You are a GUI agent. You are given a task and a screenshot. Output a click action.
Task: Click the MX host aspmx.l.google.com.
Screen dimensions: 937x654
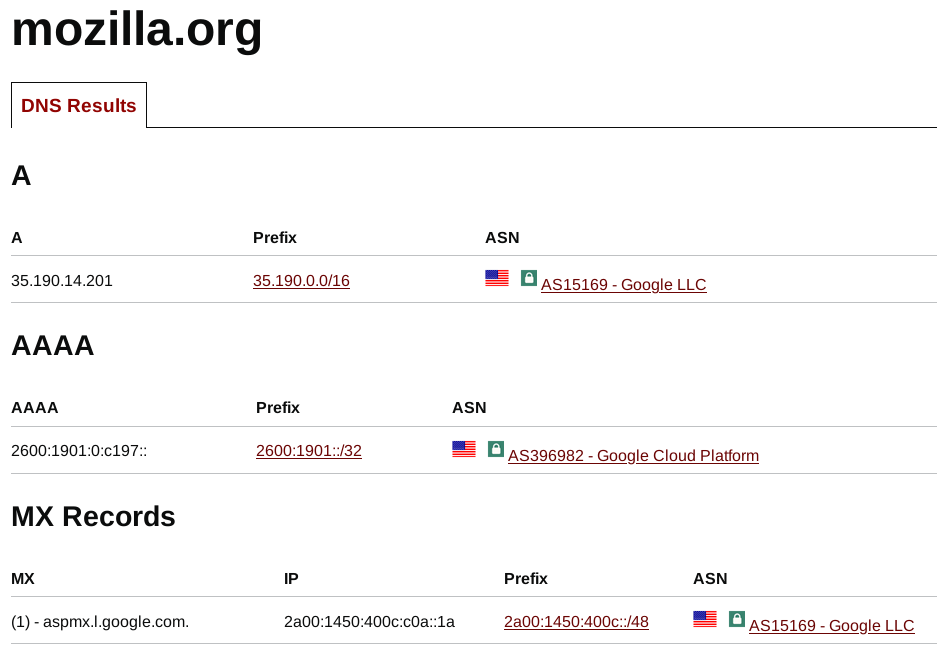pyautogui.click(x=116, y=622)
